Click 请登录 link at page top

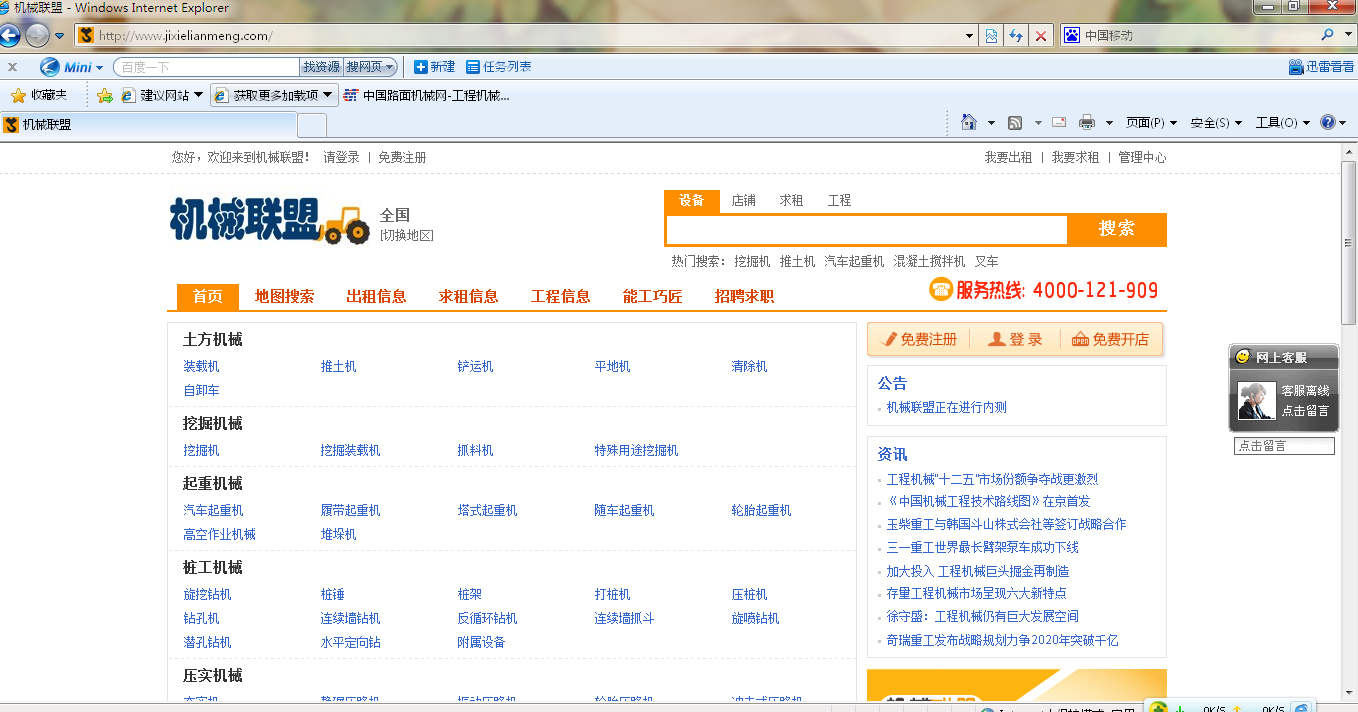point(341,157)
